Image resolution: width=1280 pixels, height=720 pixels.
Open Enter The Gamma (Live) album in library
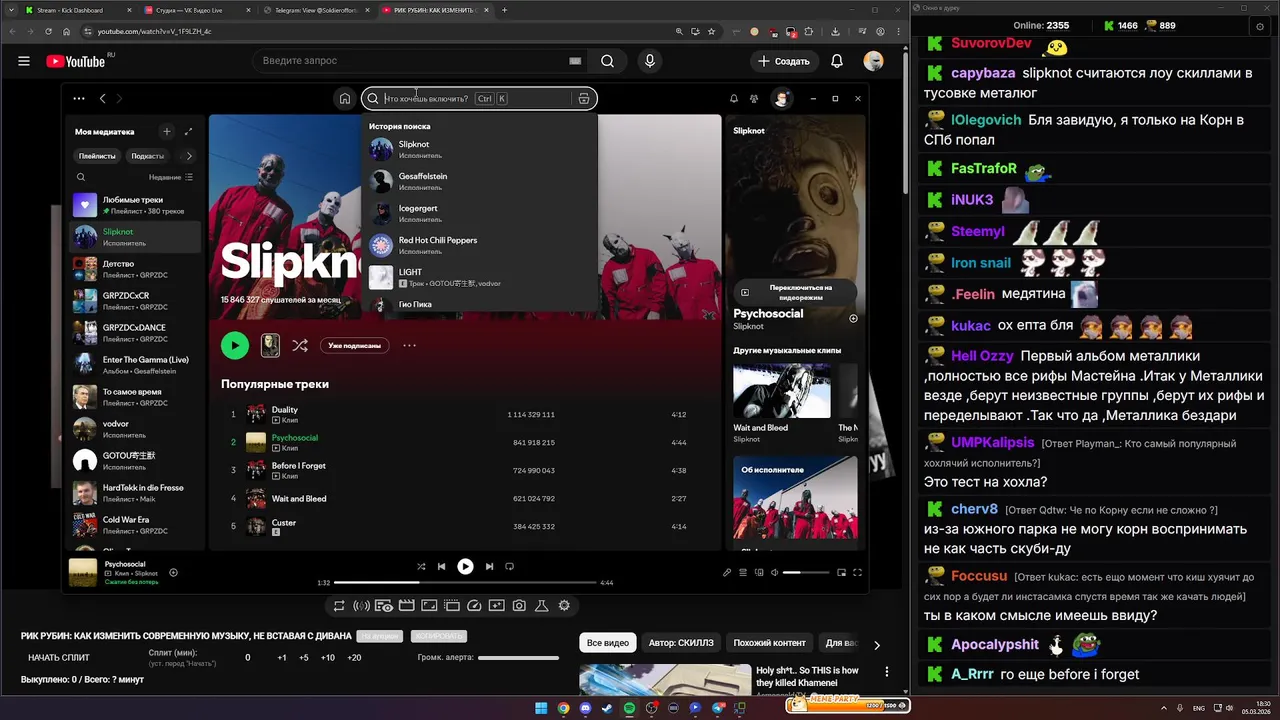(136, 365)
